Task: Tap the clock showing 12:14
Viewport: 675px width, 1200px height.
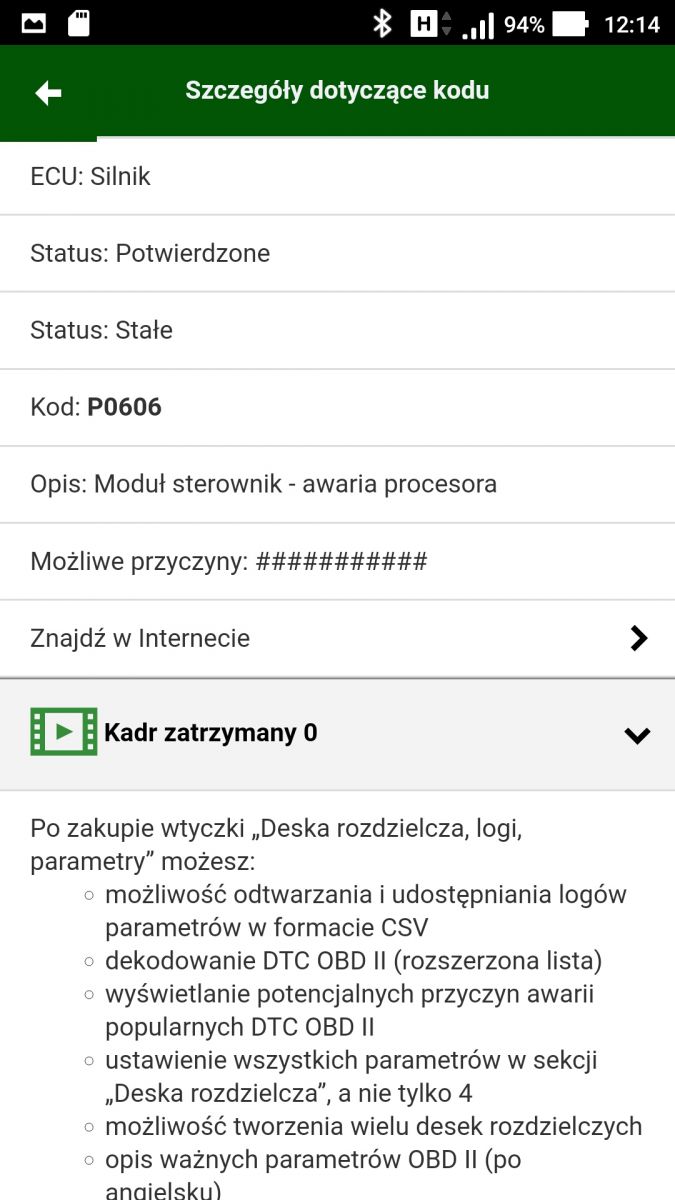Action: click(632, 24)
